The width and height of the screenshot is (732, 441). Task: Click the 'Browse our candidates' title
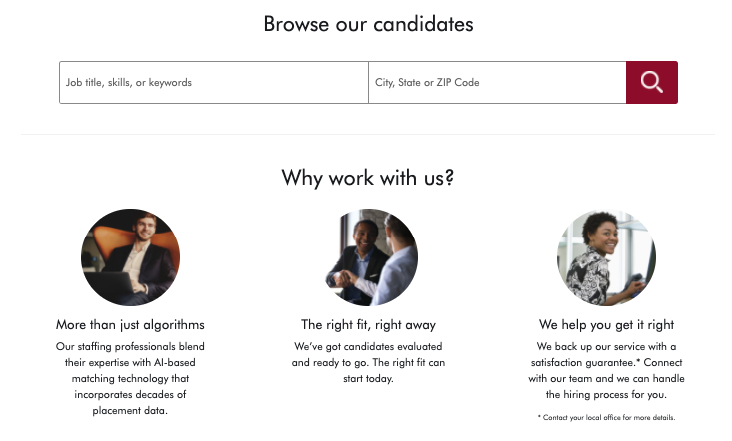pyautogui.click(x=368, y=24)
